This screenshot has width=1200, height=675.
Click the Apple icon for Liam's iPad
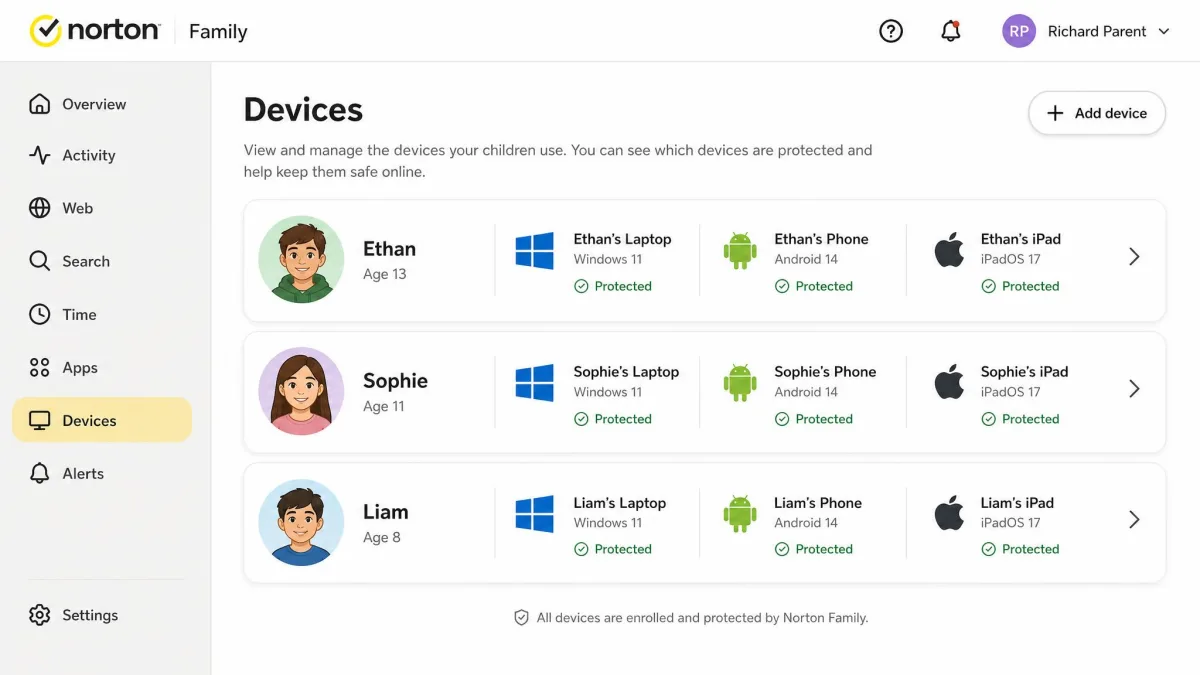(949, 513)
